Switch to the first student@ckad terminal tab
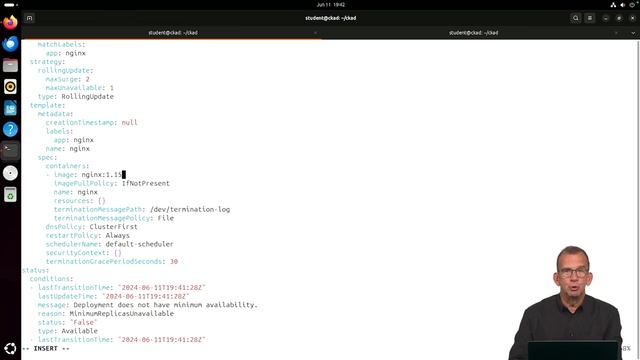Screen dimensions: 640x360 [x=173, y=33]
